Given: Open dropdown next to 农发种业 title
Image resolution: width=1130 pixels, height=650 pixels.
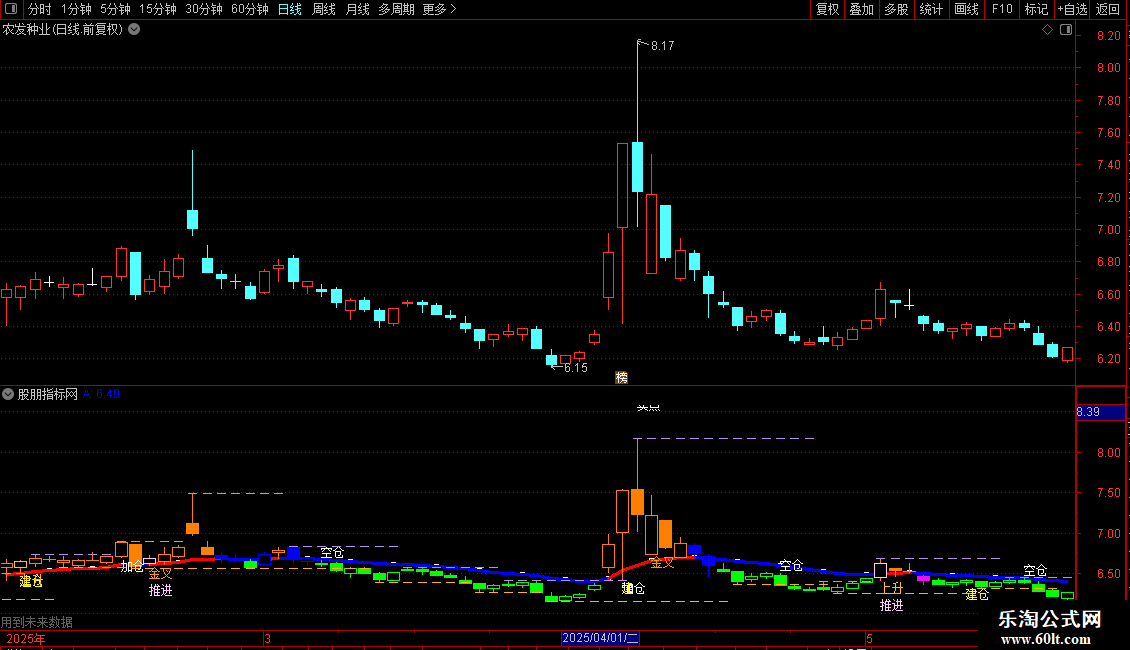Looking at the screenshot, I should pos(134,30).
